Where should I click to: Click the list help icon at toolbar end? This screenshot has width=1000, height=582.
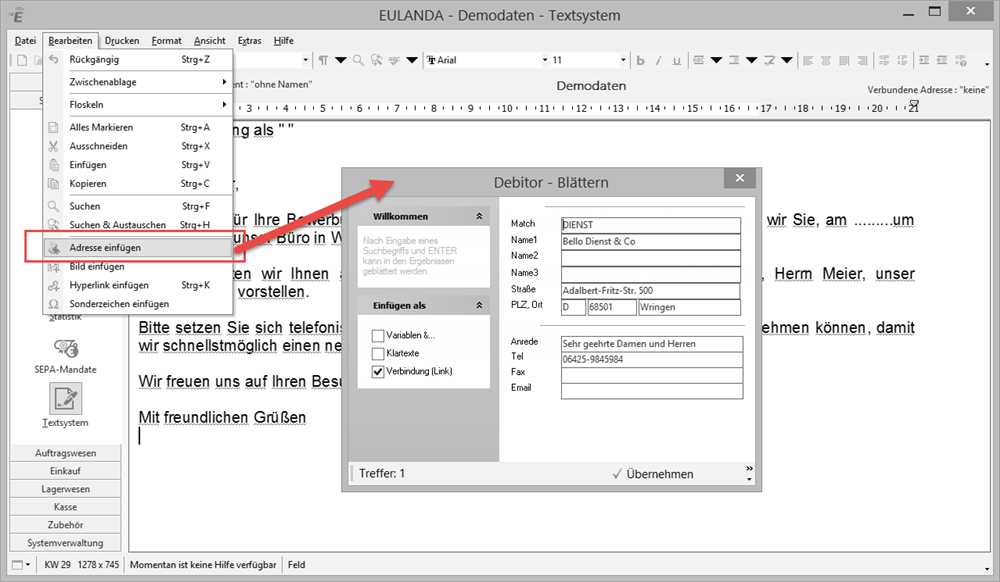(x=960, y=61)
